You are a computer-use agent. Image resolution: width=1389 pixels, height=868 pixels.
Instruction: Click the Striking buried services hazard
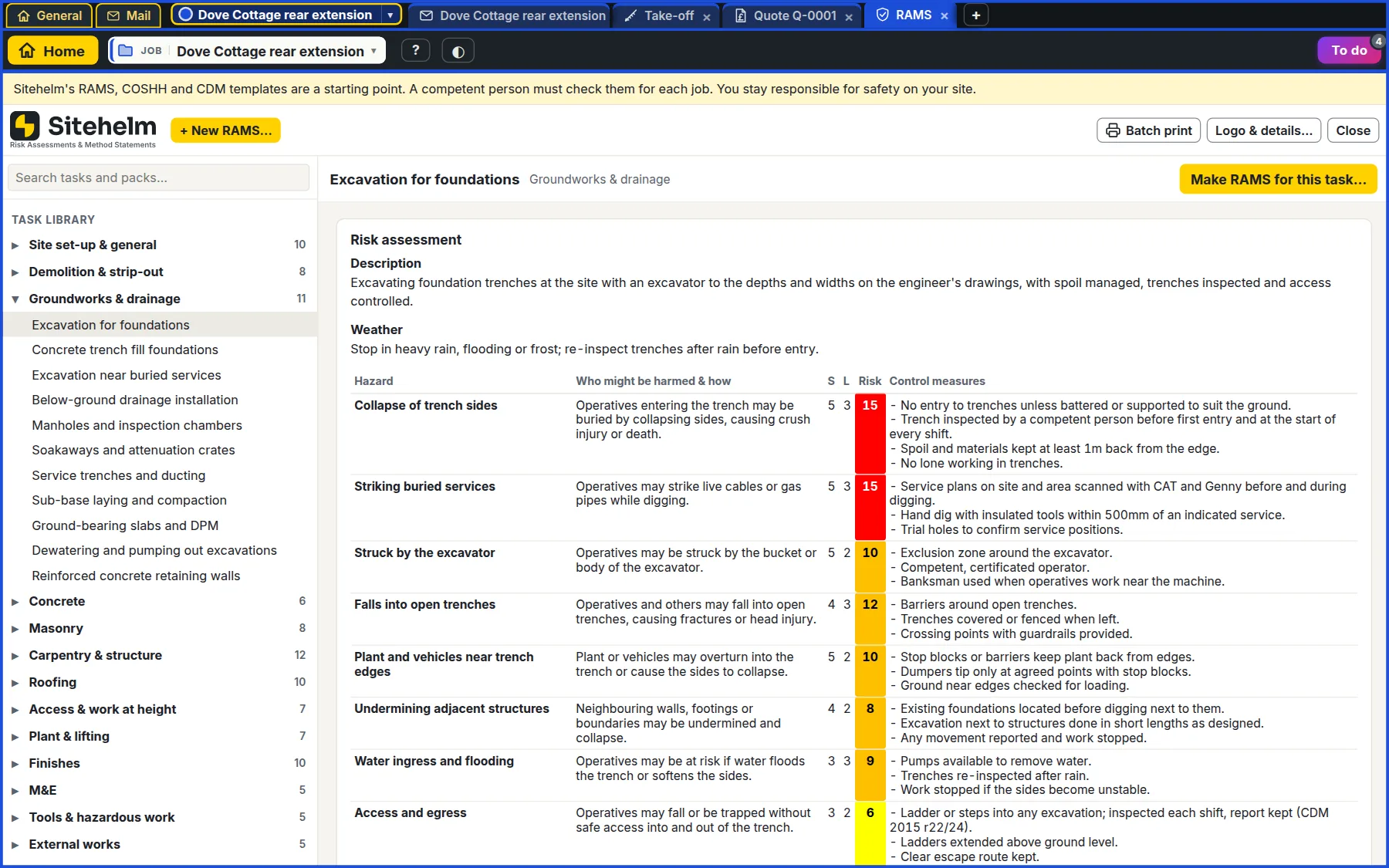[424, 486]
